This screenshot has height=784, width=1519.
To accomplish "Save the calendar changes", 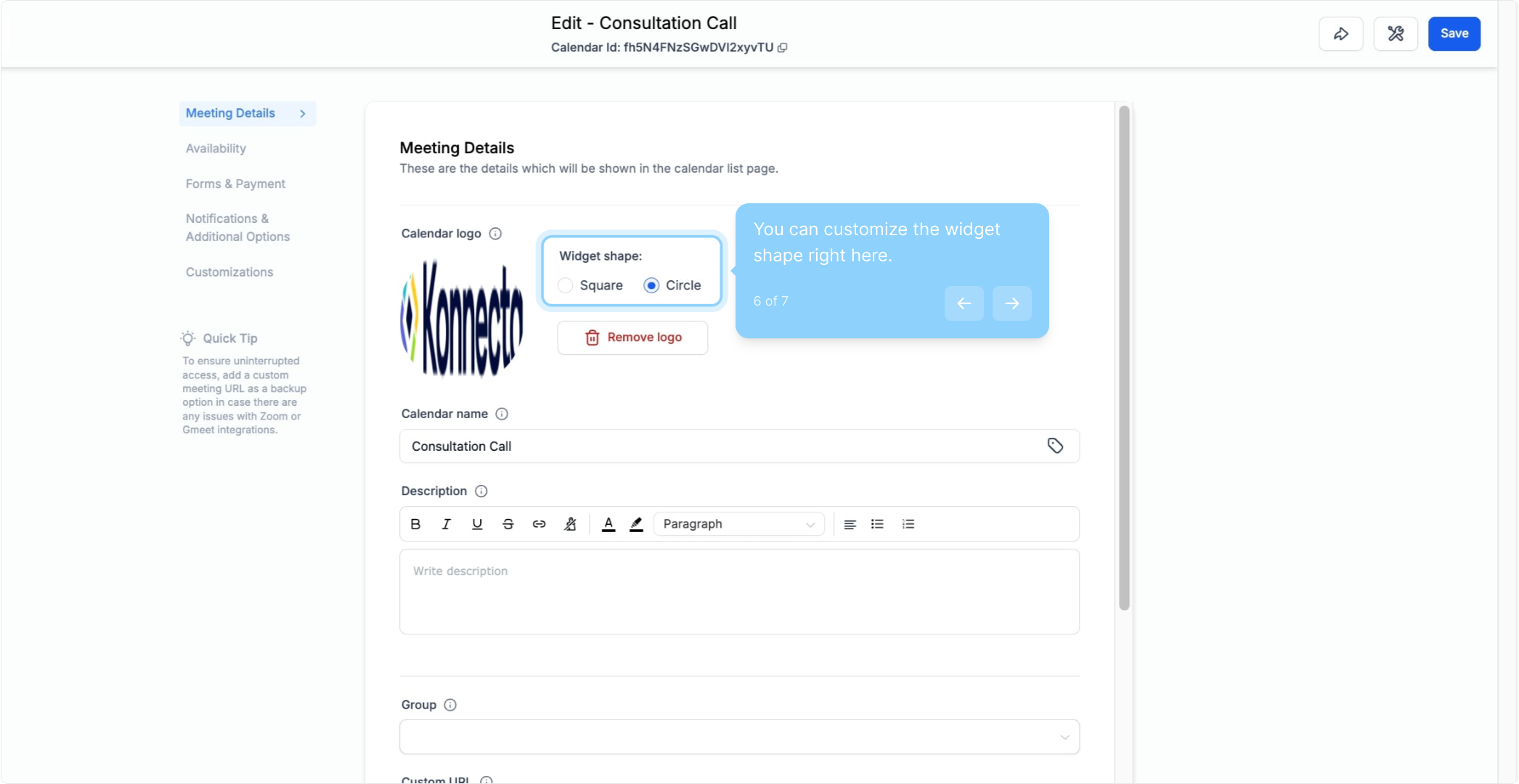I will point(1454,33).
